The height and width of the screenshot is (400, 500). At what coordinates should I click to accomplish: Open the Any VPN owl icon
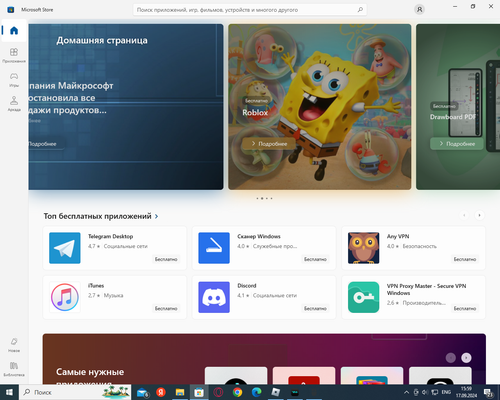click(363, 248)
